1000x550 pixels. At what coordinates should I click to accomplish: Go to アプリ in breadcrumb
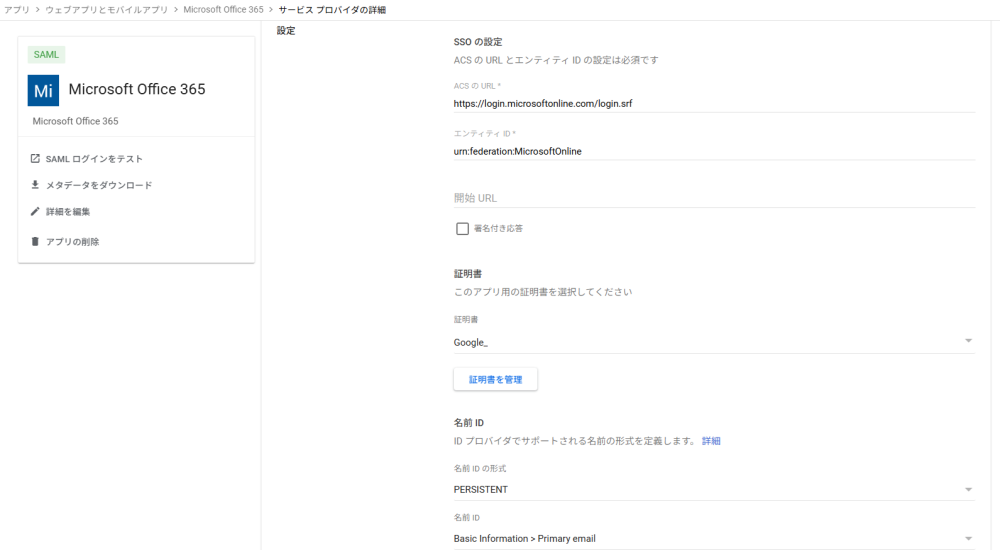pos(17,9)
